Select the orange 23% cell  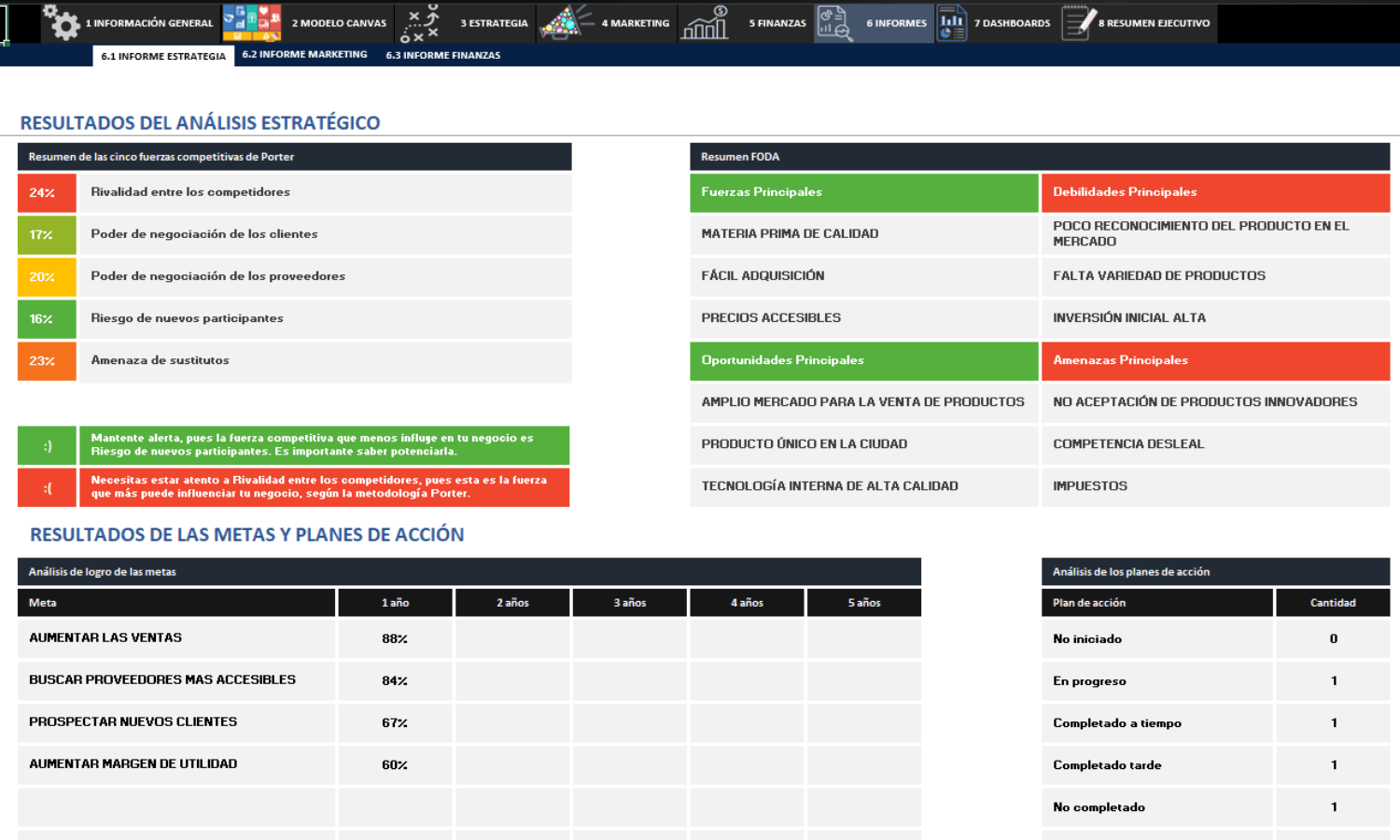point(47,361)
